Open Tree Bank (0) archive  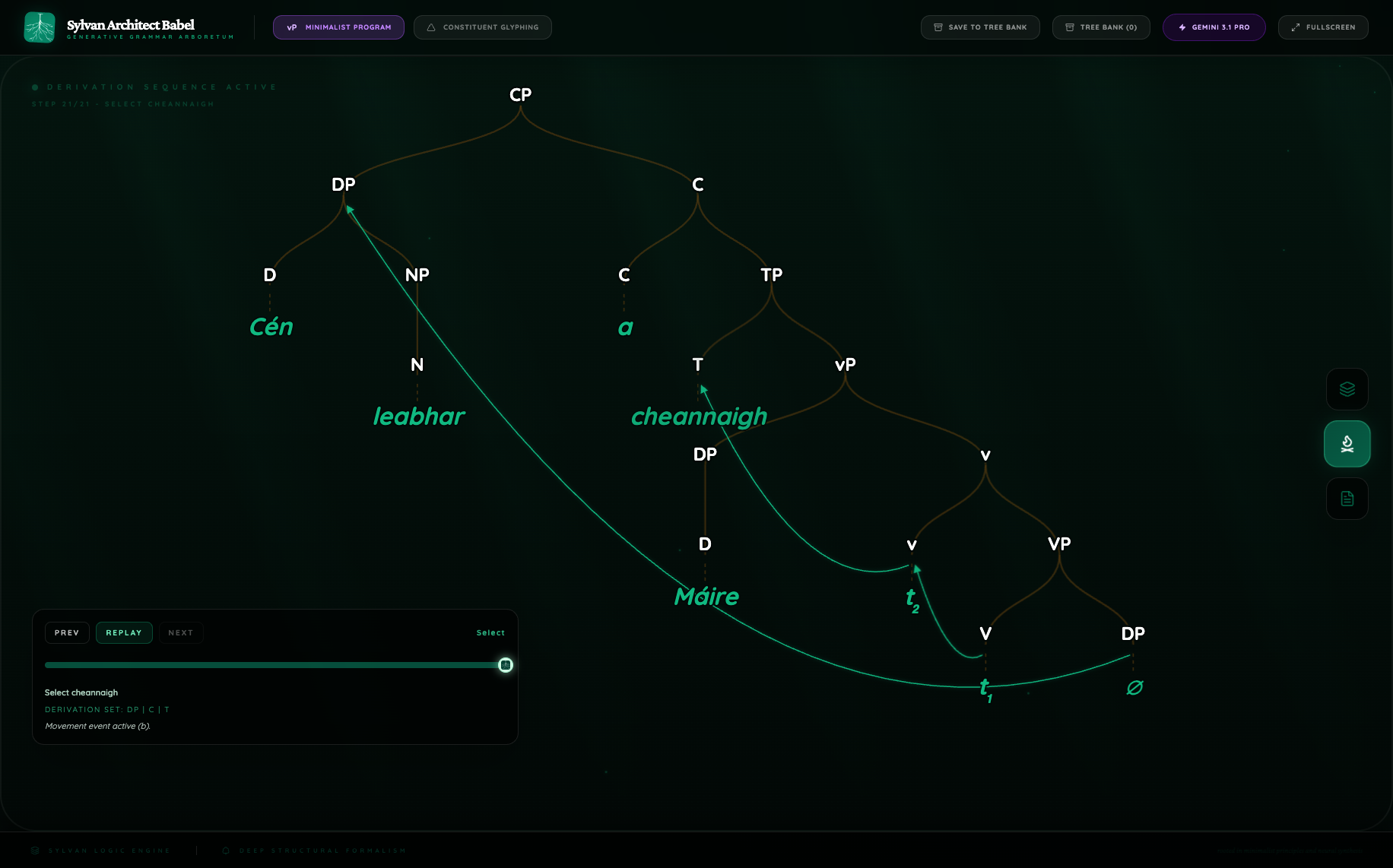point(1100,27)
